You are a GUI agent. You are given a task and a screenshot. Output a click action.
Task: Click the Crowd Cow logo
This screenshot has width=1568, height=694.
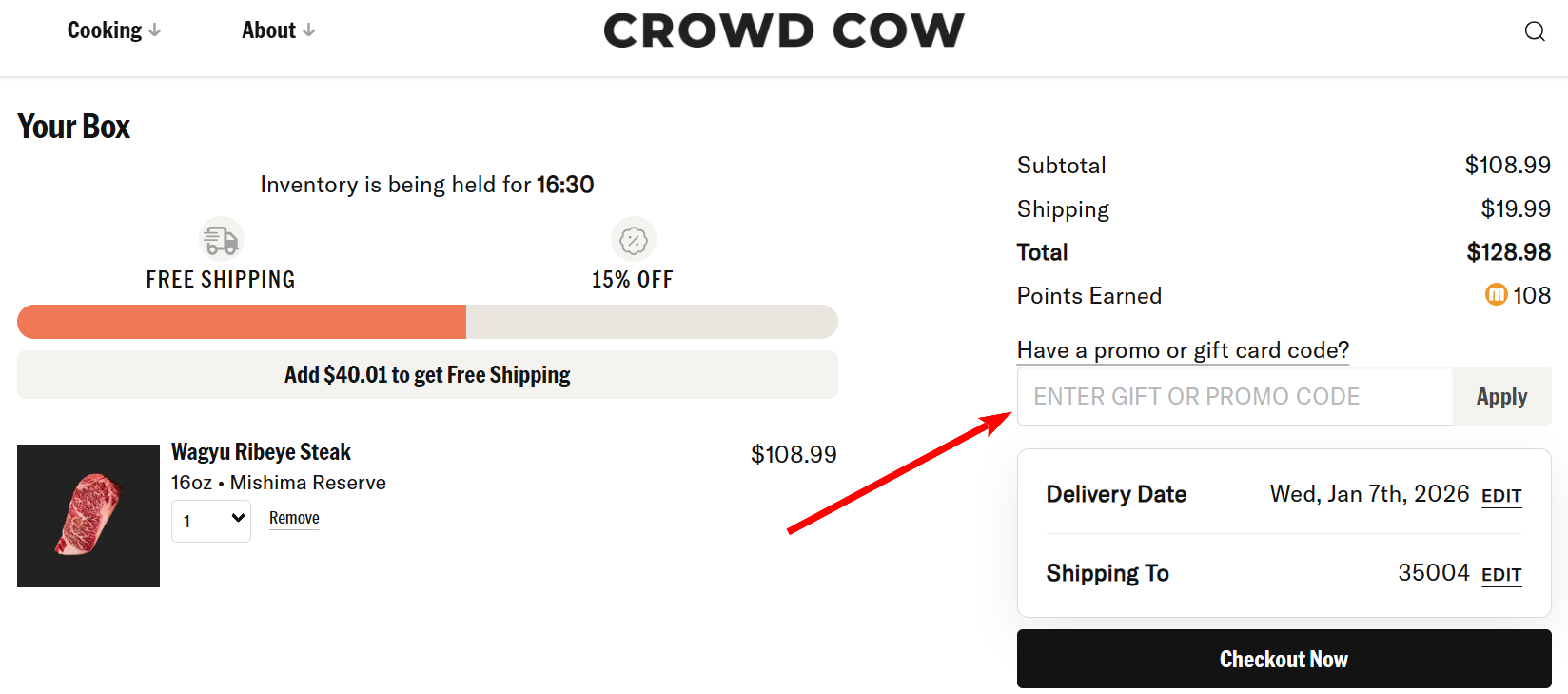pyautogui.click(x=784, y=31)
